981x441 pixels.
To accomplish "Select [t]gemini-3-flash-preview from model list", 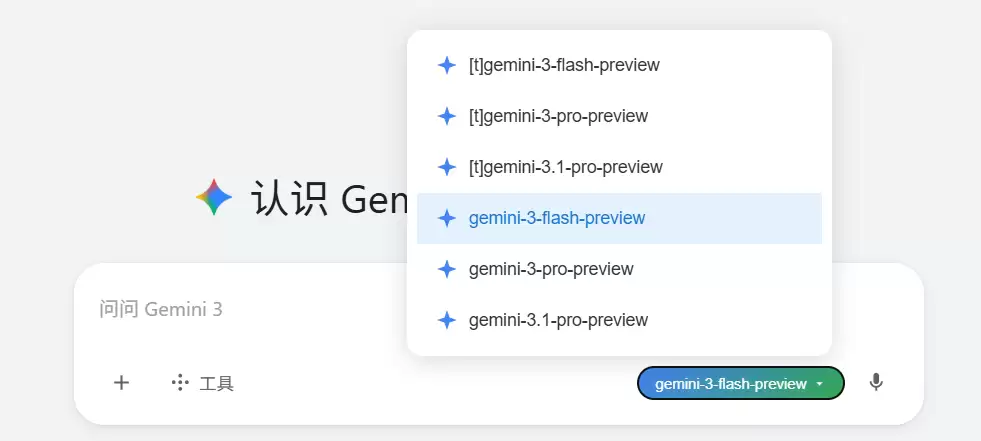I will (564, 65).
